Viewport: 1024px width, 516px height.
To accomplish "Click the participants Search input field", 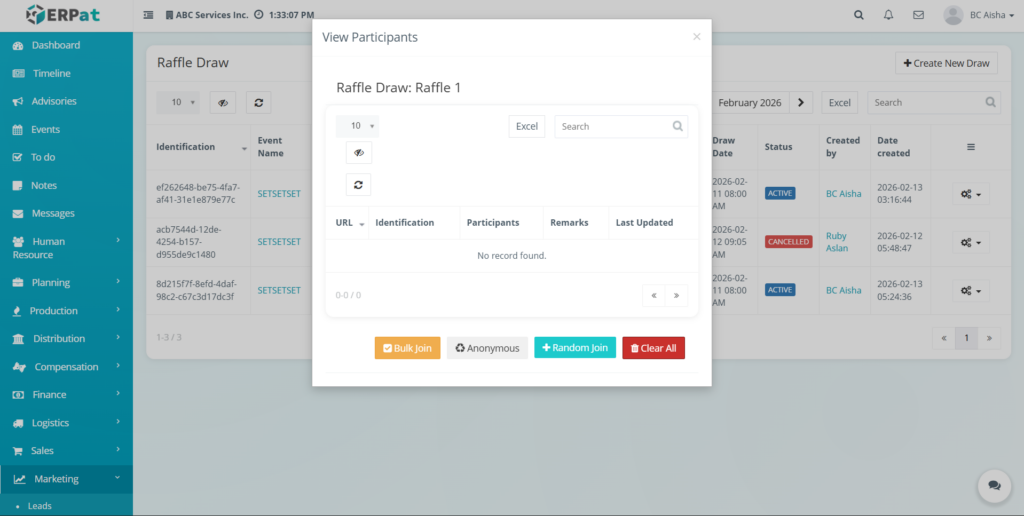I will coord(613,127).
